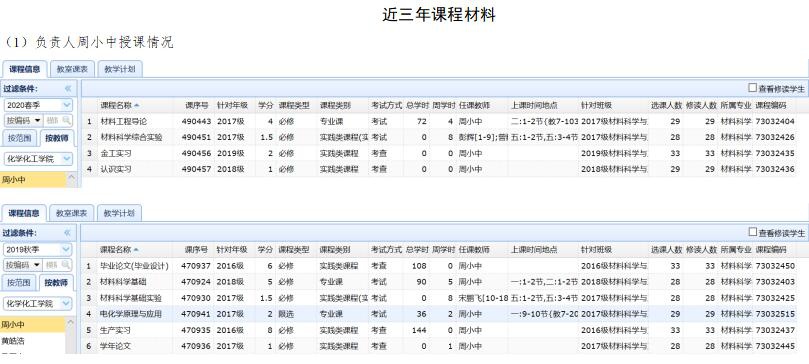Select the 材料工程导论 course row

coord(440,122)
